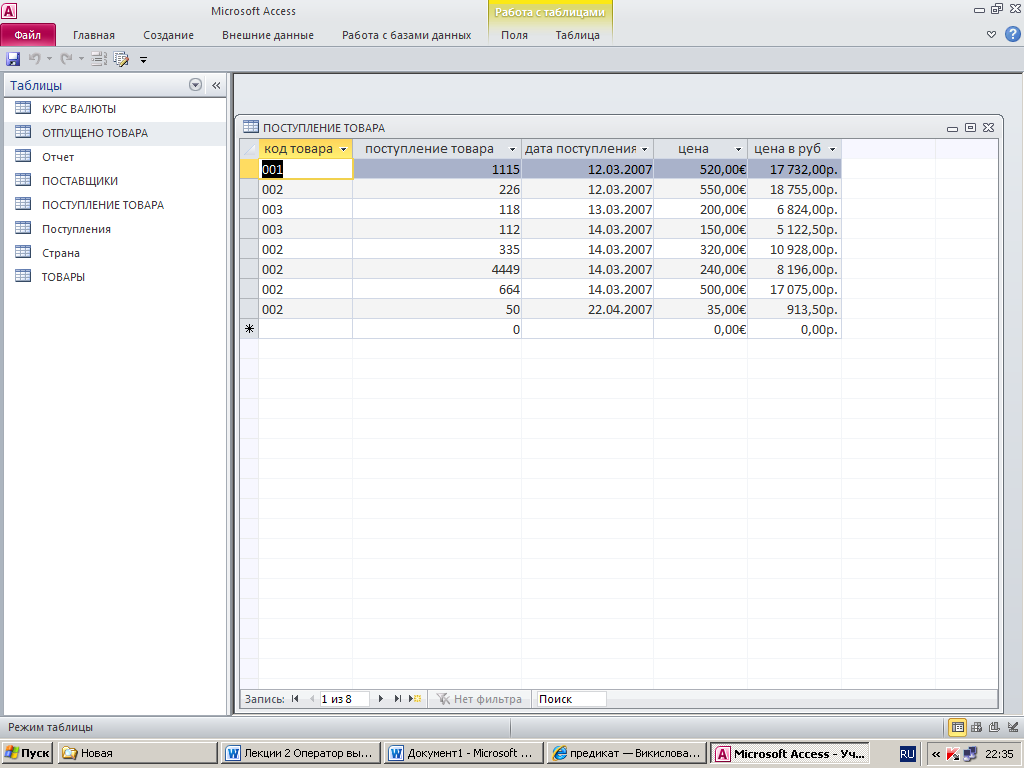Click the Undo arrow in quick access toolbar
Image resolution: width=1024 pixels, height=768 pixels.
pyautogui.click(x=35, y=59)
